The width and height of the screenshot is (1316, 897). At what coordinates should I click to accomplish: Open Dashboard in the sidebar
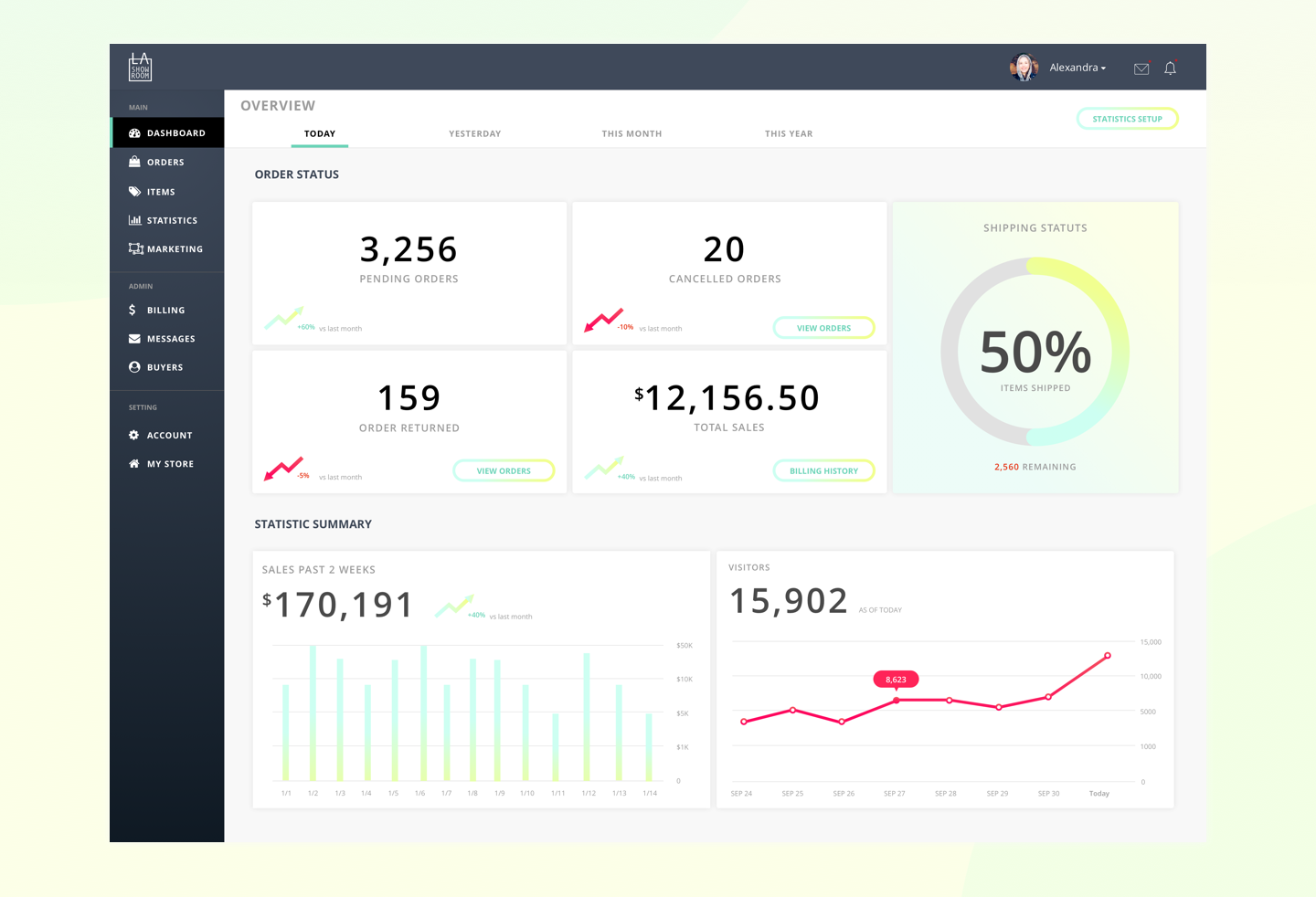(x=167, y=133)
